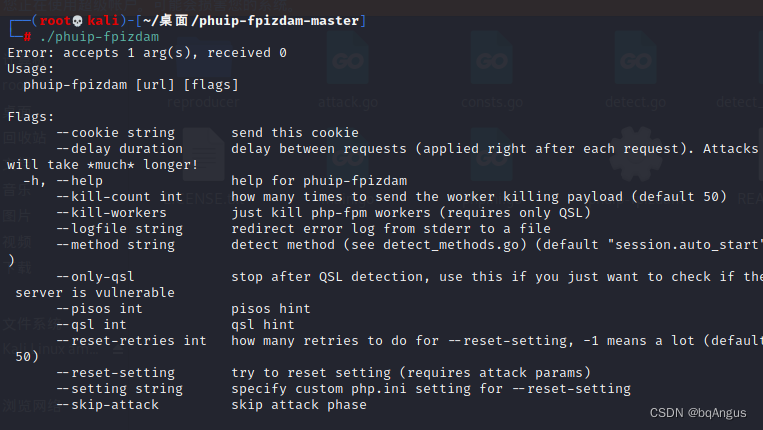Click the --skip-attack flag text

[x=108, y=405]
